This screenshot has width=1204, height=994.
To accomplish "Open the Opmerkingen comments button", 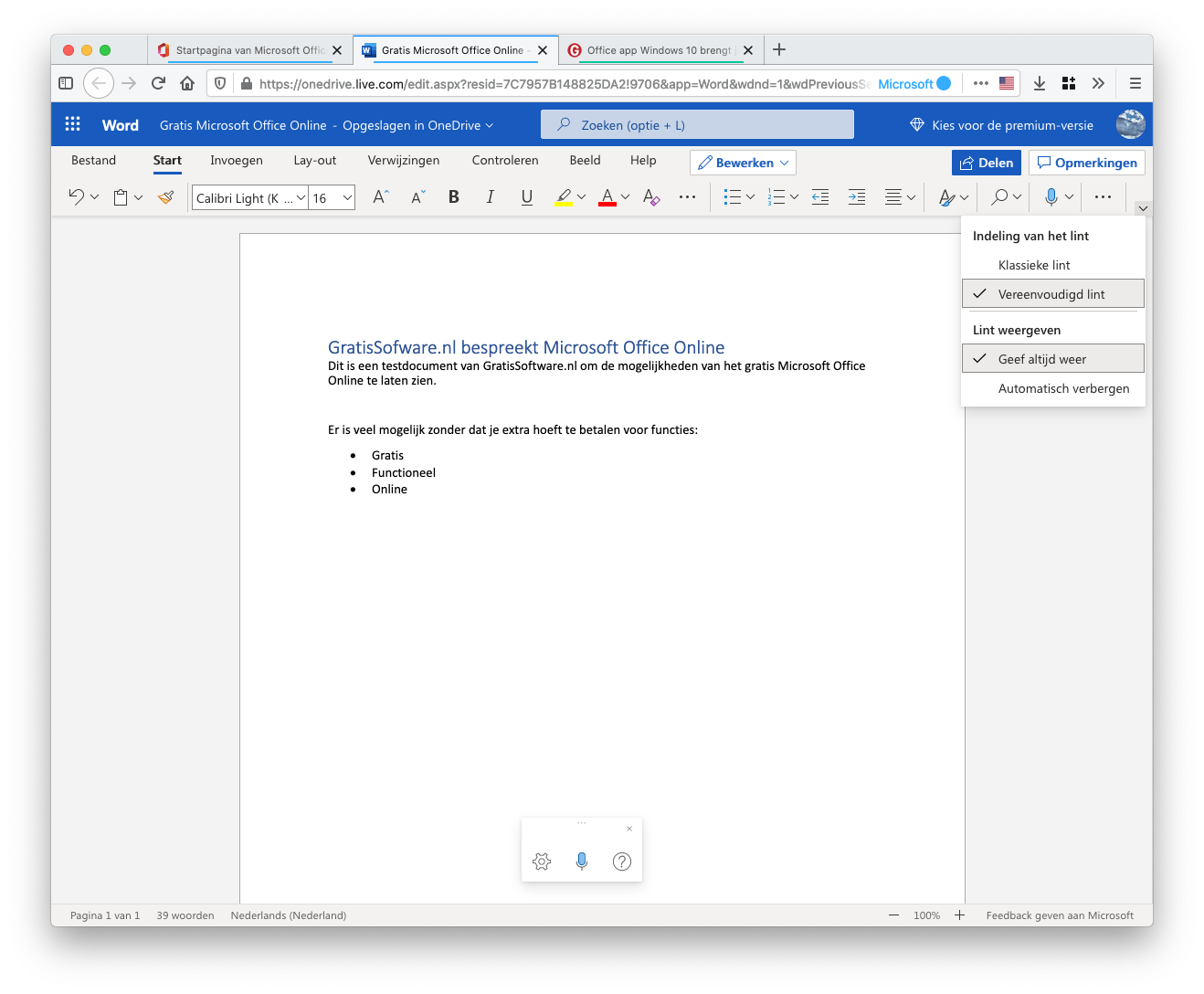I will [x=1086, y=163].
